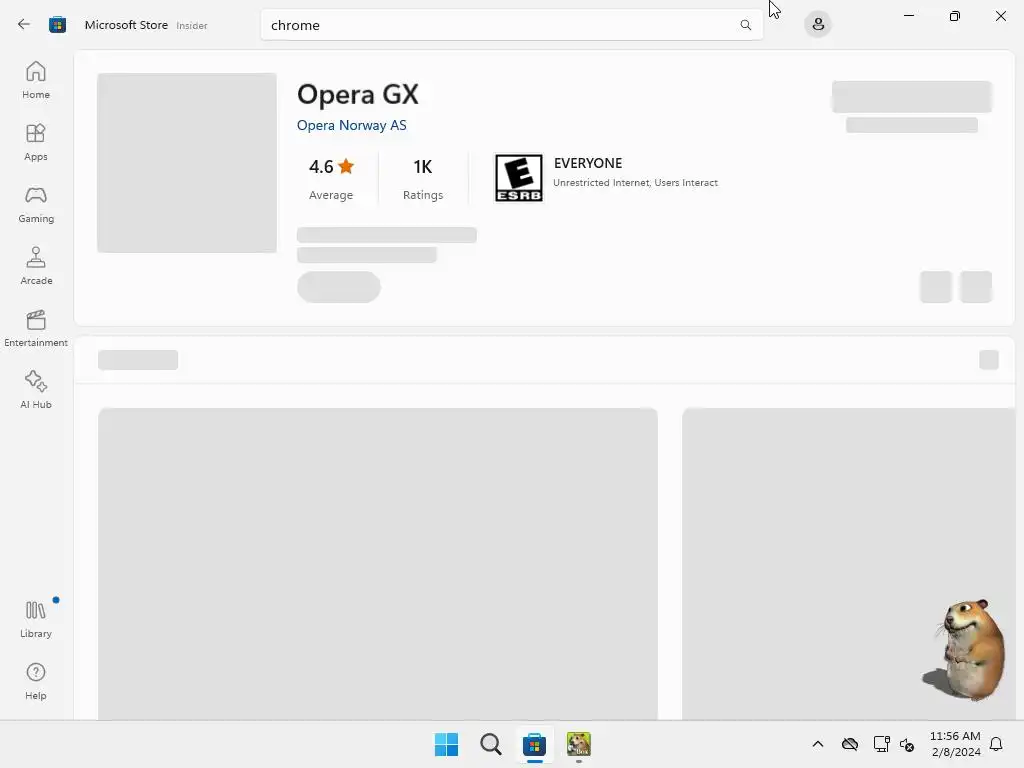Screen dimensions: 1024x768
Task: Open the Entertainment section in sidebar
Action: 36,328
